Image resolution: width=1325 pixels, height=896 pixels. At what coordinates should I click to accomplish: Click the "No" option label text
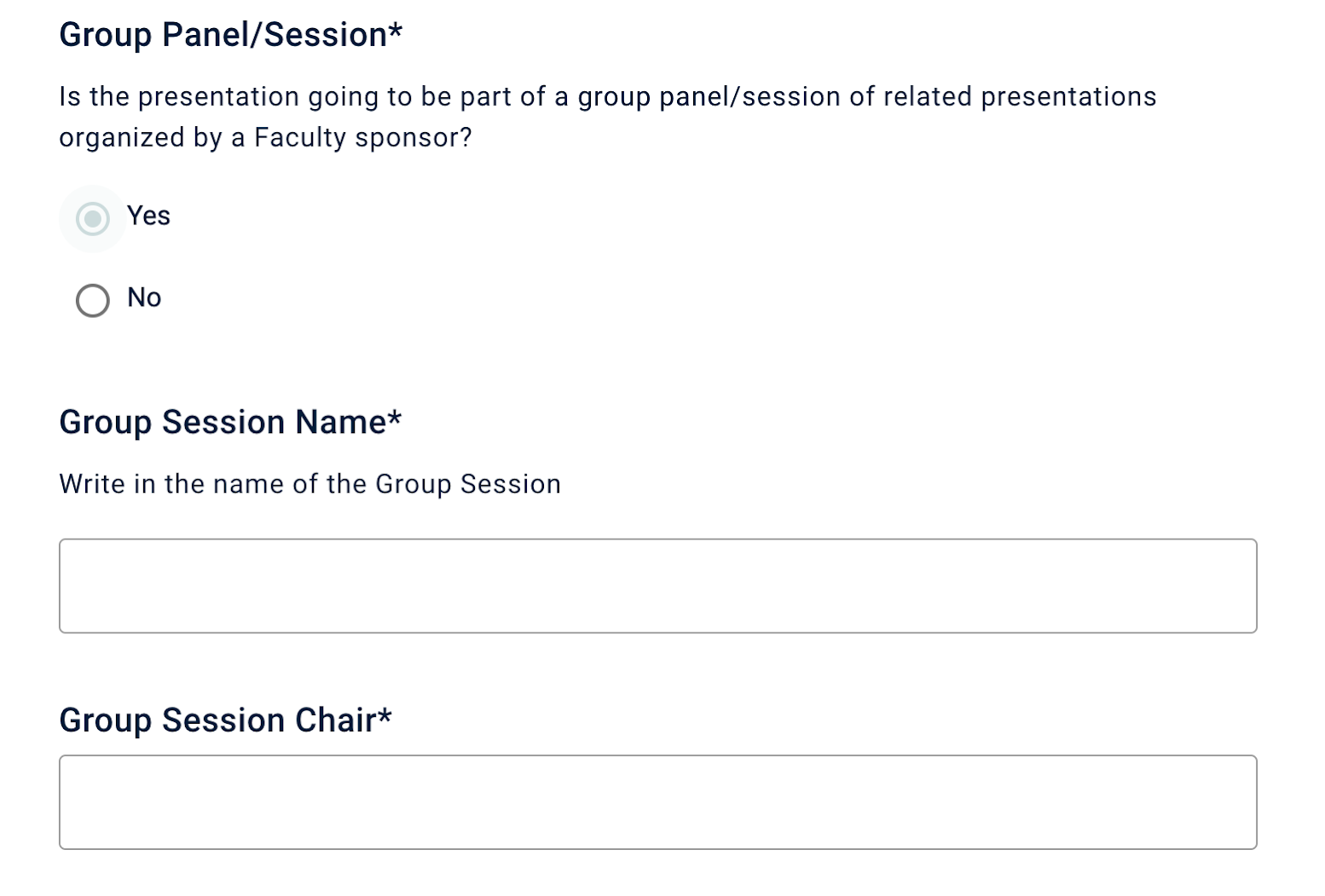pos(144,298)
